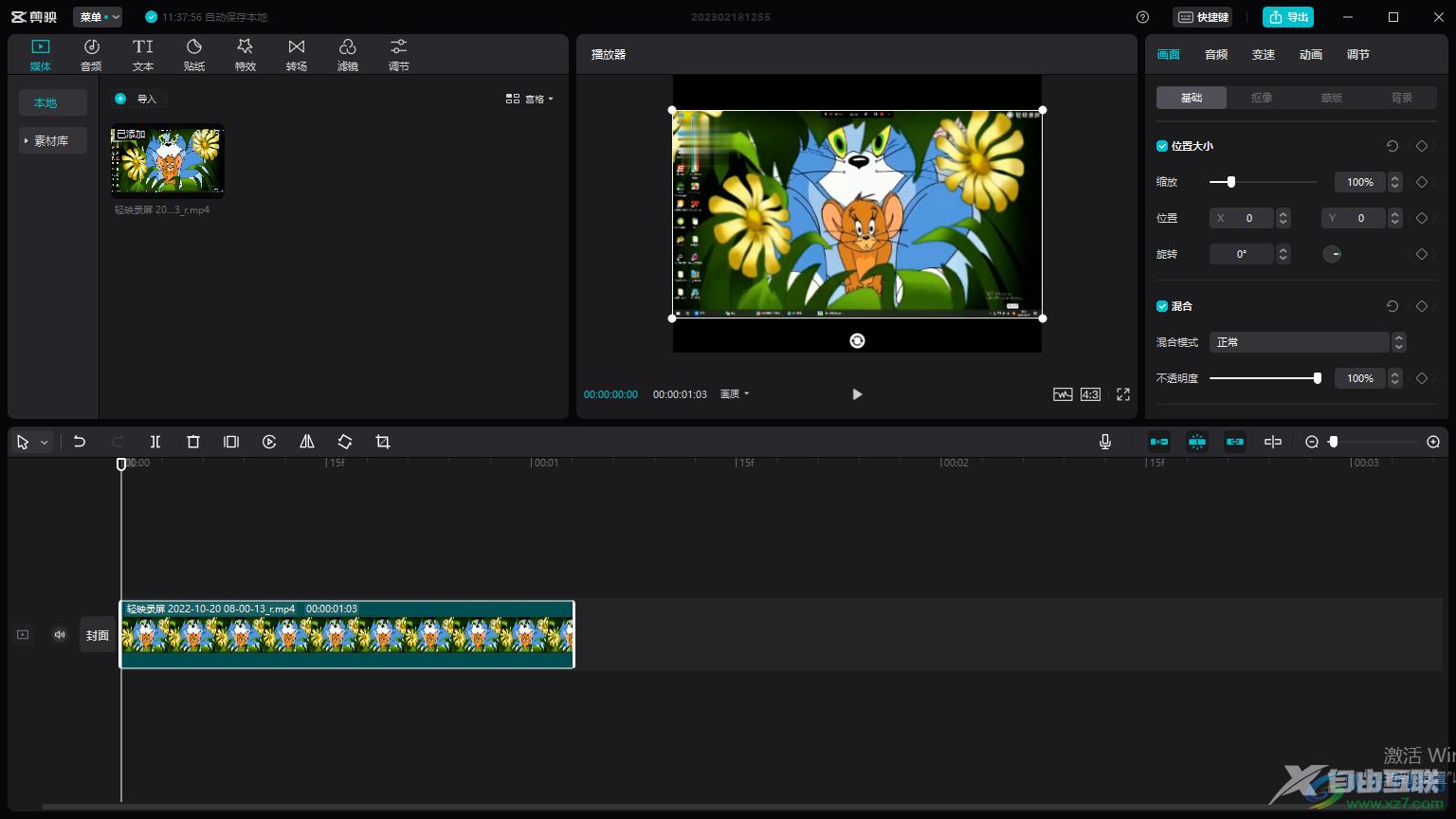Click the rotate handle below preview
1456x819 pixels.
tap(857, 340)
